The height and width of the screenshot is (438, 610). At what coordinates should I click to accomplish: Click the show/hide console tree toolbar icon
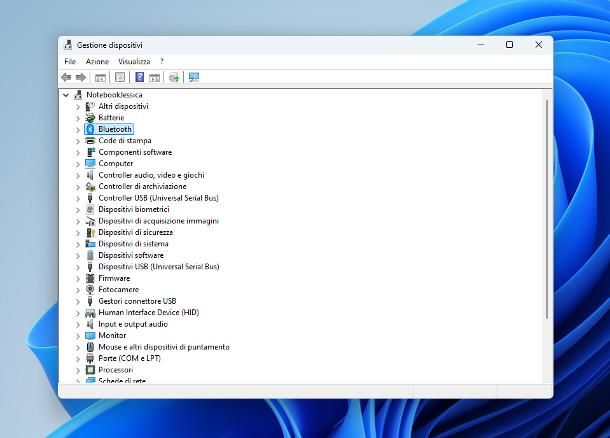pyautogui.click(x=100, y=77)
